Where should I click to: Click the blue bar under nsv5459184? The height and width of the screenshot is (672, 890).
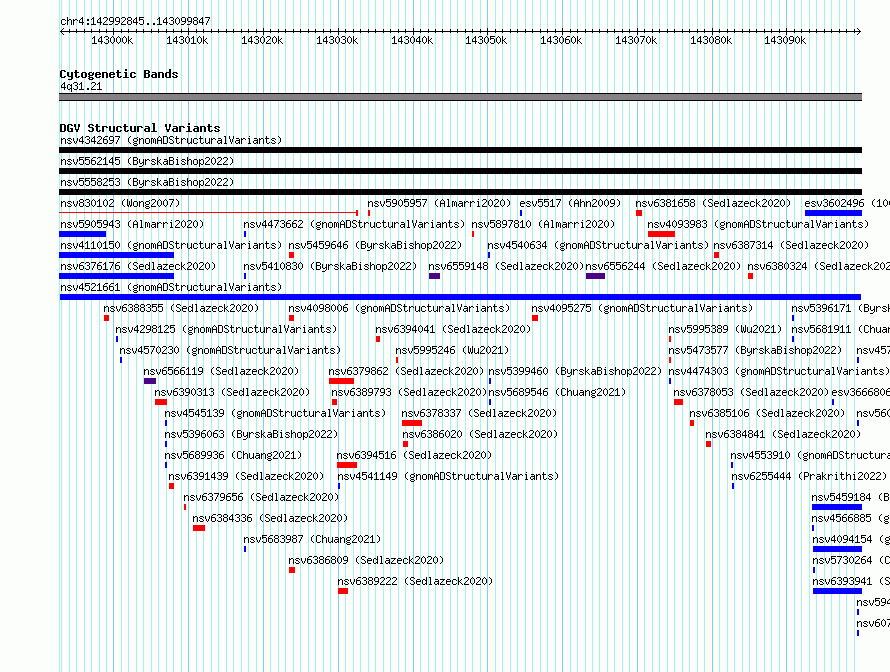click(x=837, y=507)
